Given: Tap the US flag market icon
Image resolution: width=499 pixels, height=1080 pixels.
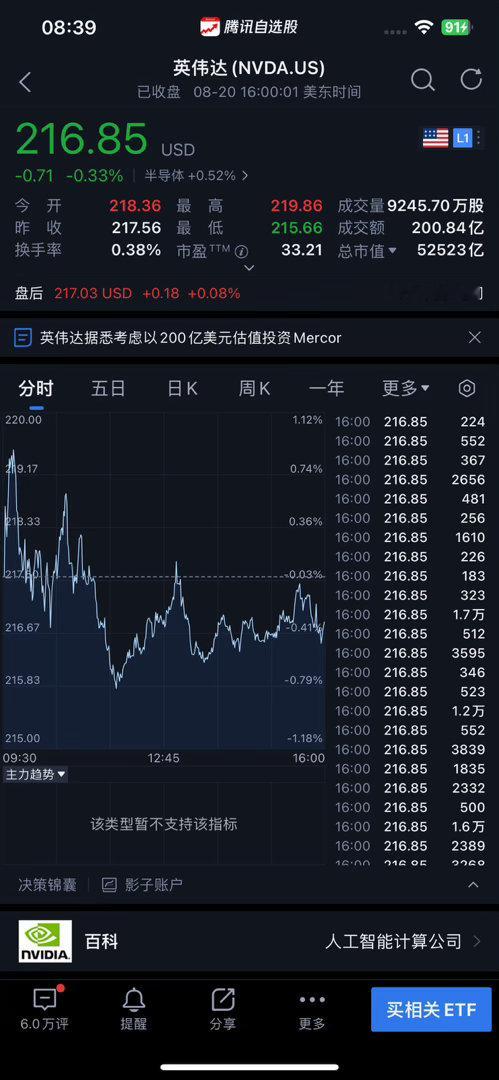Looking at the screenshot, I should point(436,138).
